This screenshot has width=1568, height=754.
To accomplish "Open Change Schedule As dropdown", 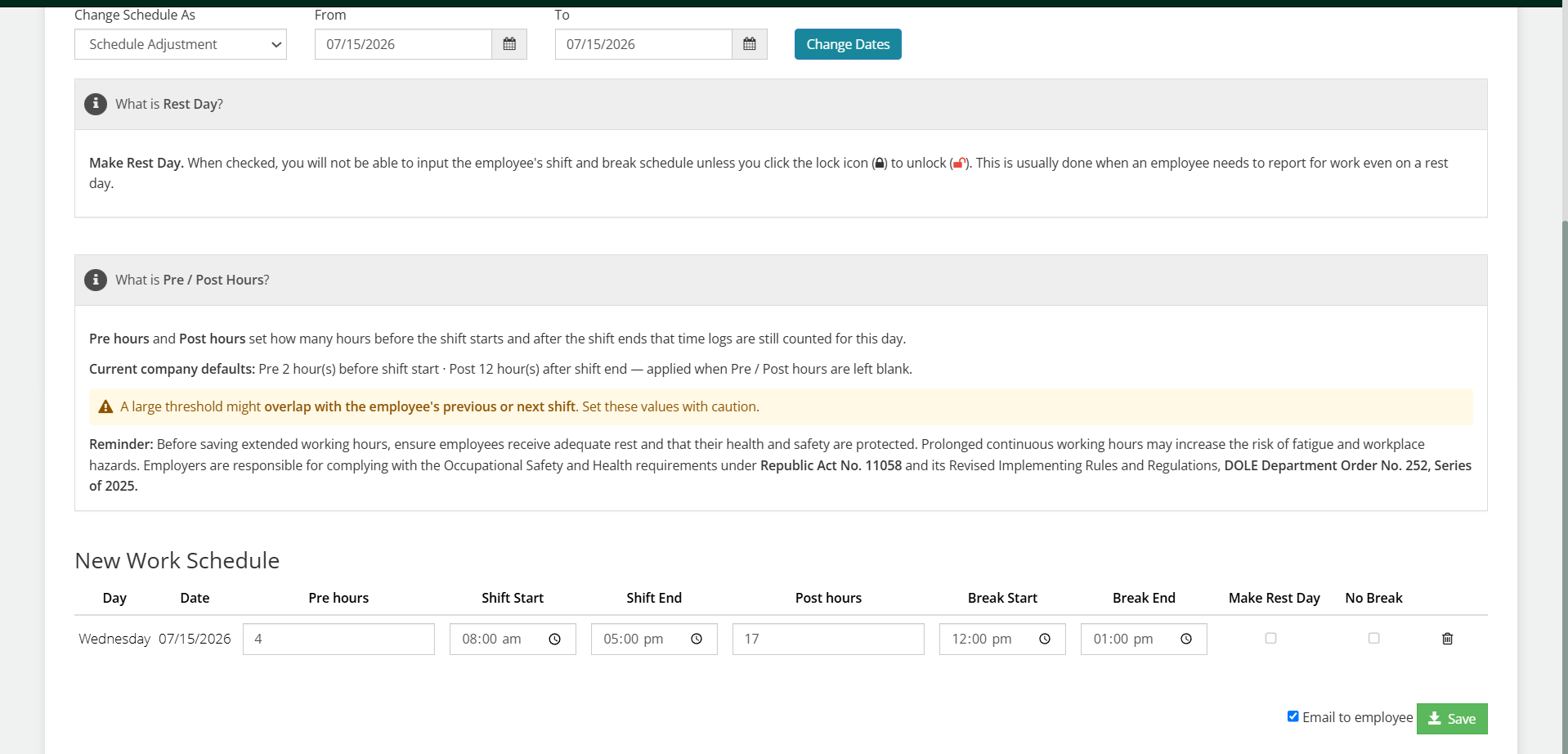I will pyautogui.click(x=181, y=44).
